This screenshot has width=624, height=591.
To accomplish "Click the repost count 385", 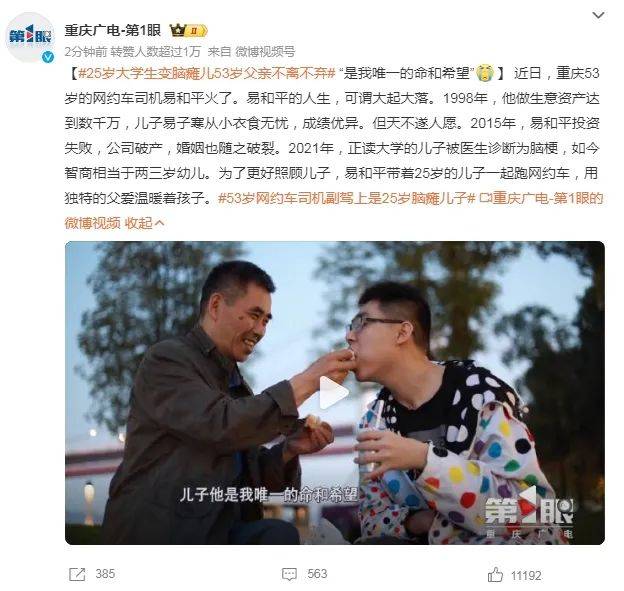I will tap(105, 574).
